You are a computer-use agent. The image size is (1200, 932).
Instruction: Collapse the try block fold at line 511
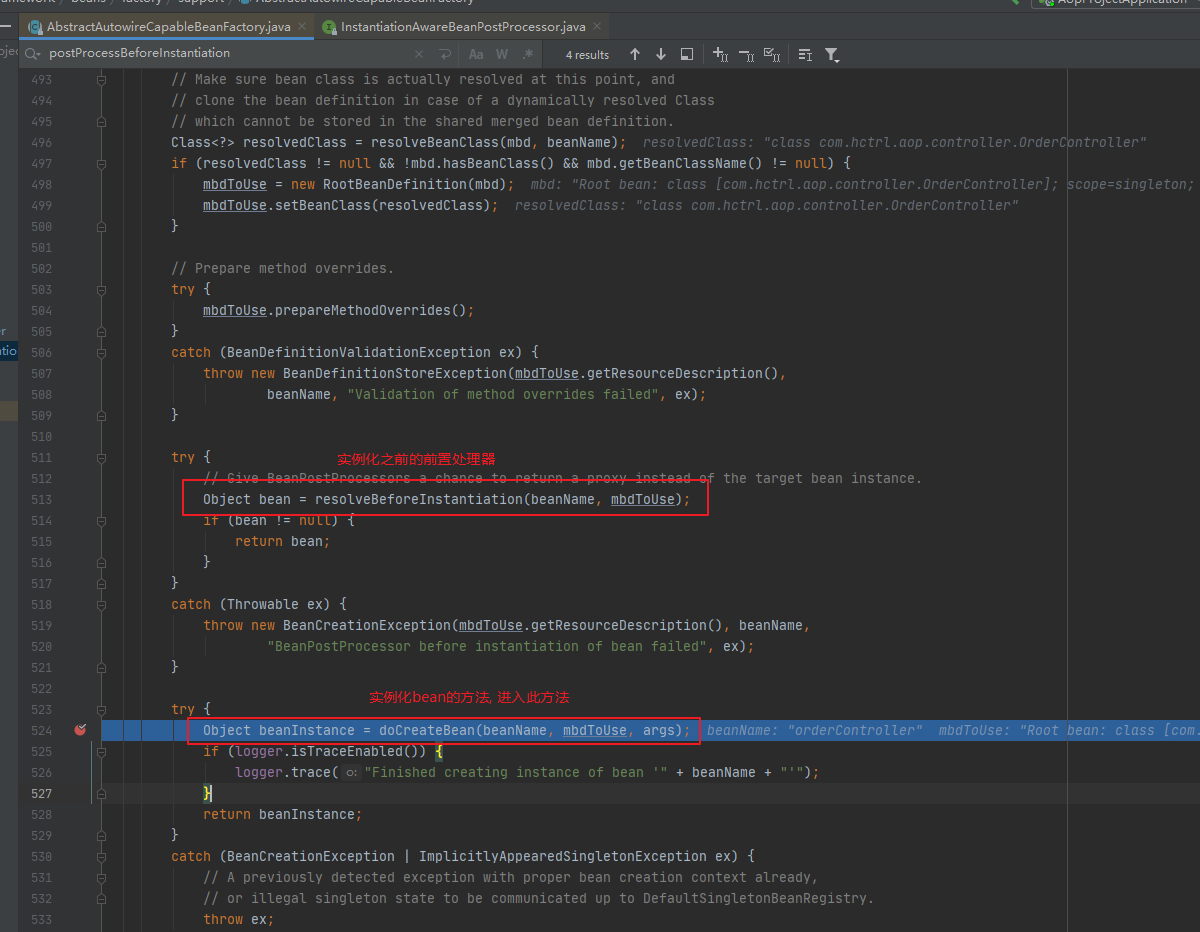(102, 457)
